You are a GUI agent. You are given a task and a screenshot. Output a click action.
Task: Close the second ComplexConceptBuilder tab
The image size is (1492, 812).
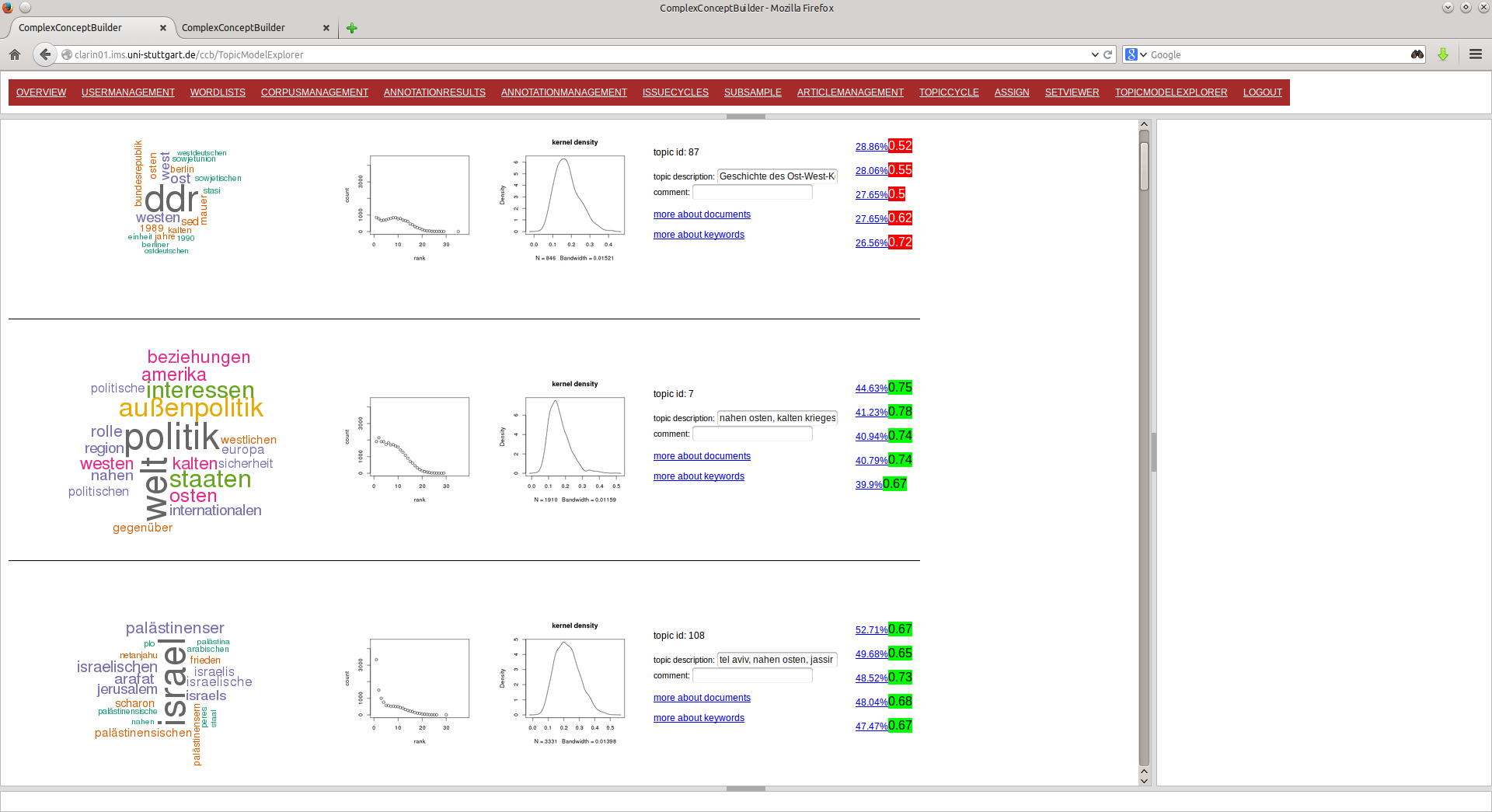326,28
